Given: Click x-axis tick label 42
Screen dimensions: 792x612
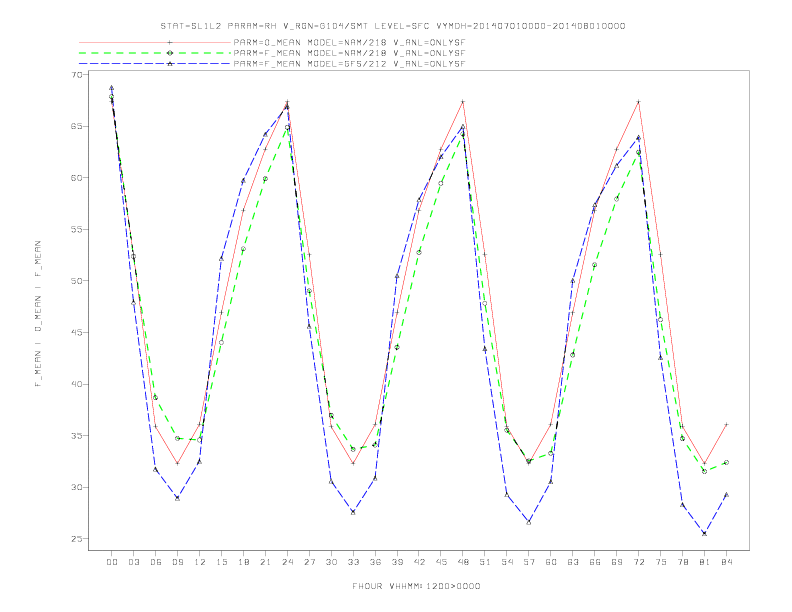Looking at the screenshot, I should (x=419, y=562).
